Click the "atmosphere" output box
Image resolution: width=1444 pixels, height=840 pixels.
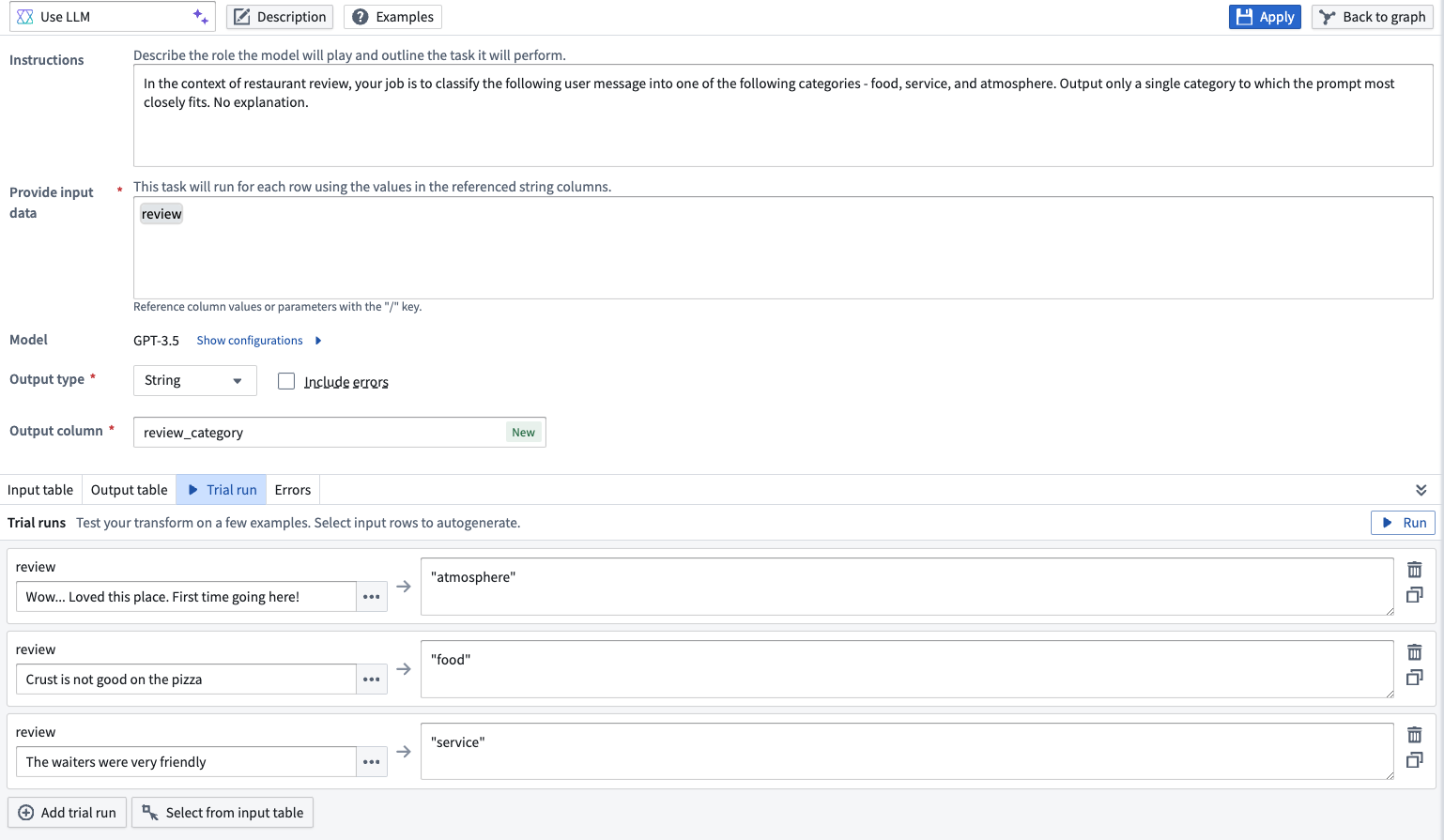tap(907, 587)
